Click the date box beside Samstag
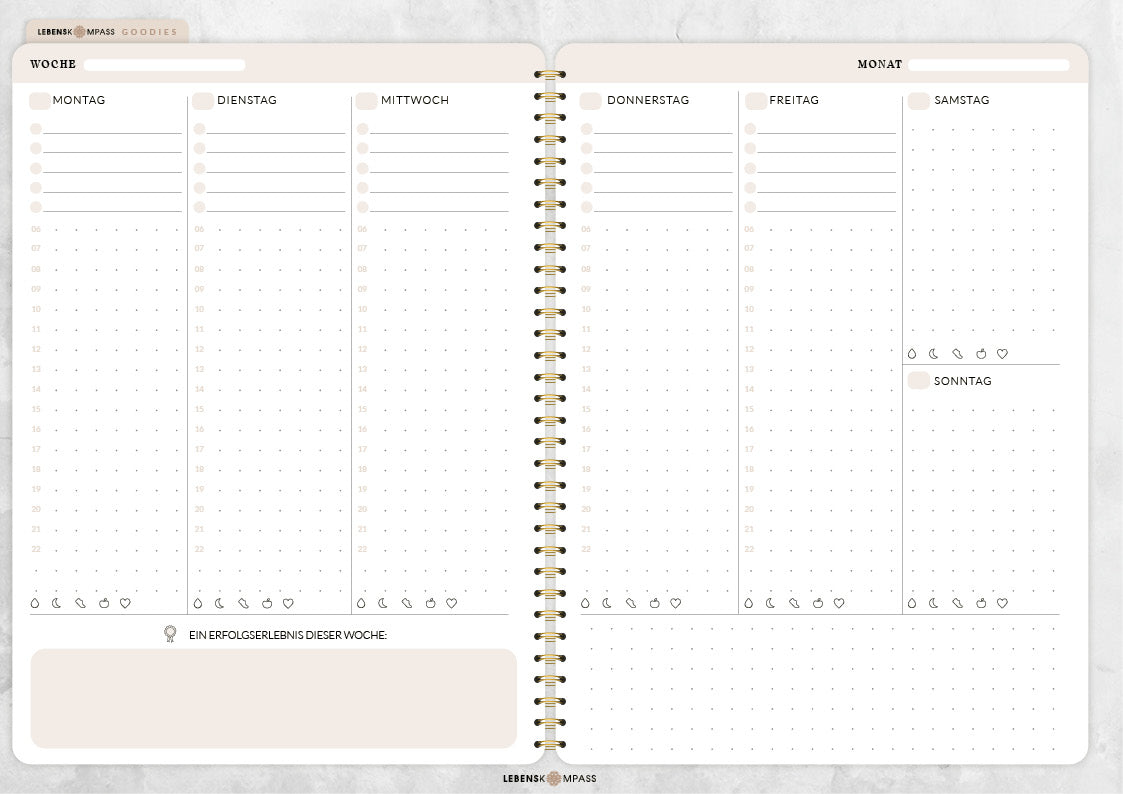 click(918, 100)
